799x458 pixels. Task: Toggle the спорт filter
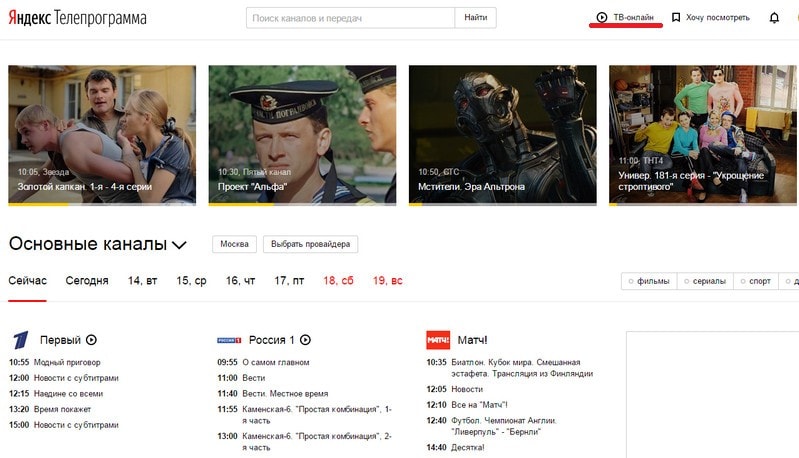click(x=756, y=281)
